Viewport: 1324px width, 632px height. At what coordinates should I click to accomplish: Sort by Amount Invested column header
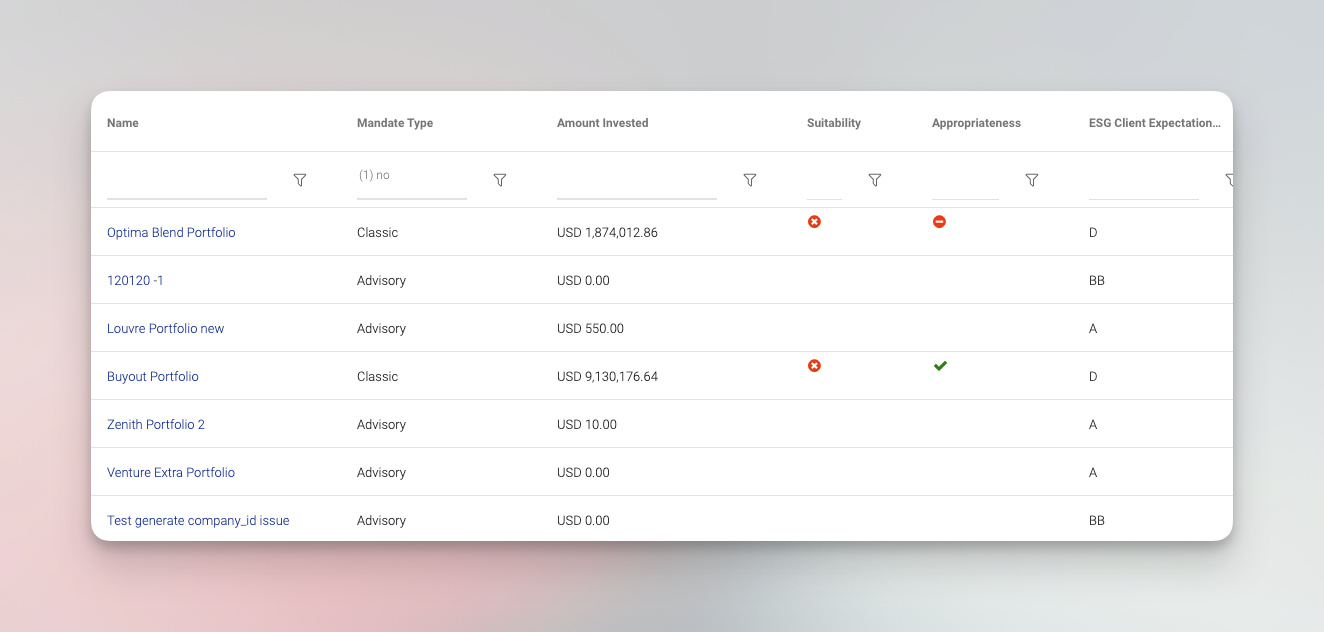click(x=602, y=123)
